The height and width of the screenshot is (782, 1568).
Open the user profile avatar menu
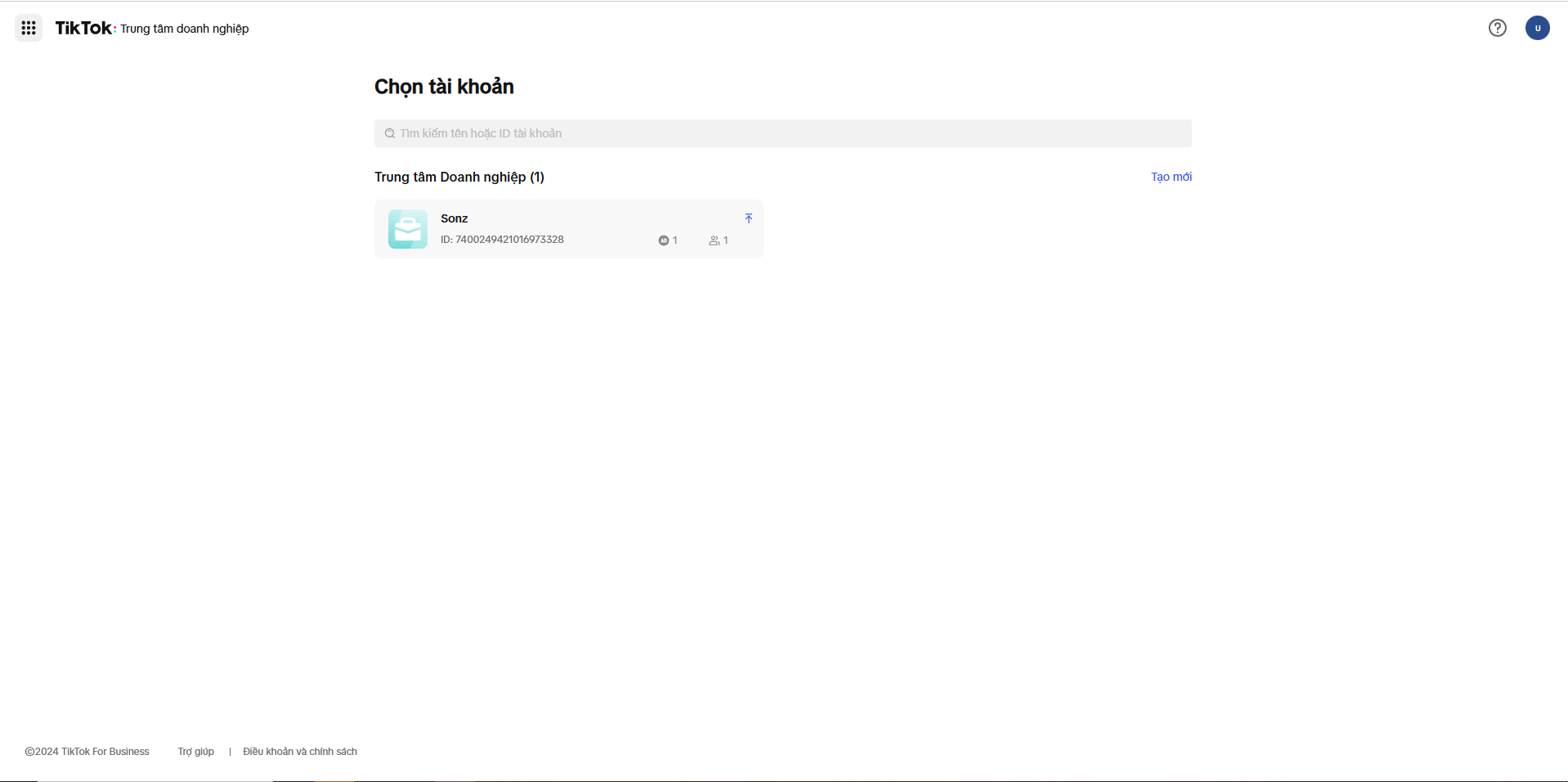click(1537, 29)
